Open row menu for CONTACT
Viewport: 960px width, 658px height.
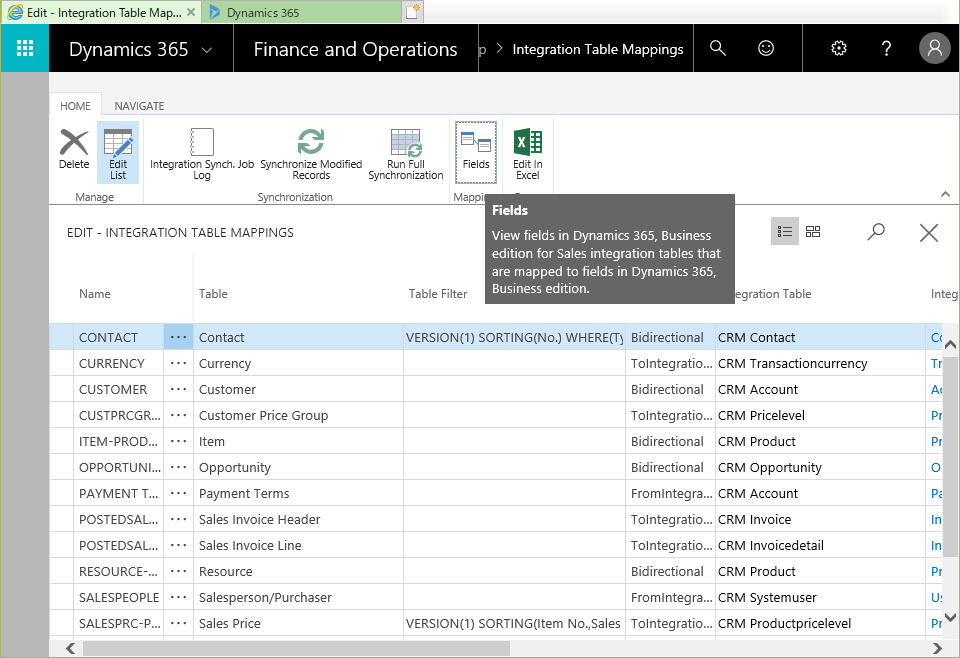(x=178, y=337)
